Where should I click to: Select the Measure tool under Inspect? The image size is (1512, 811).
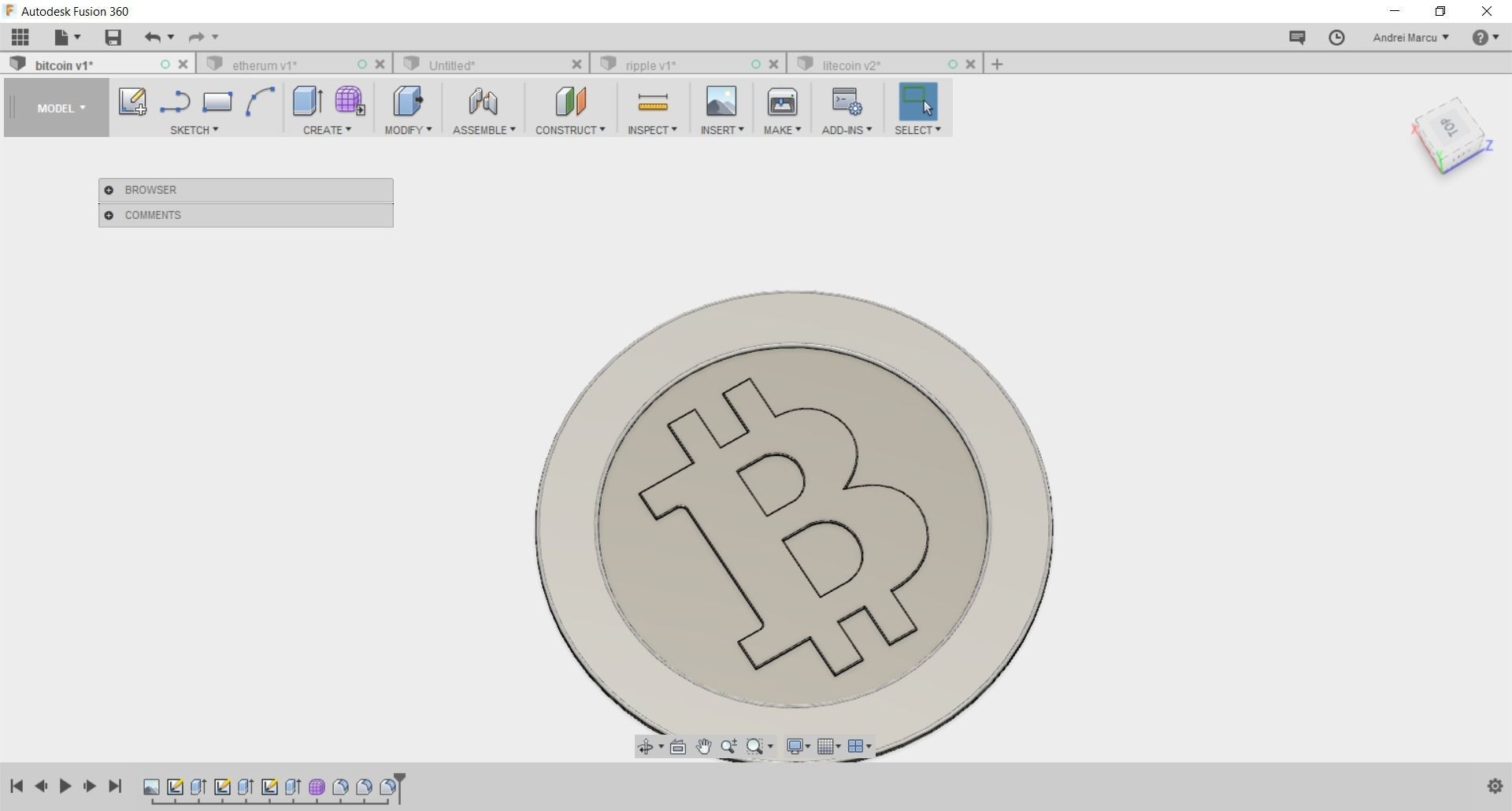tap(652, 102)
